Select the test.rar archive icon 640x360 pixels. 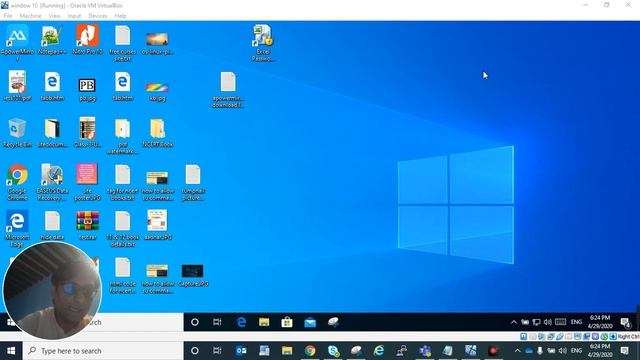tap(87, 225)
